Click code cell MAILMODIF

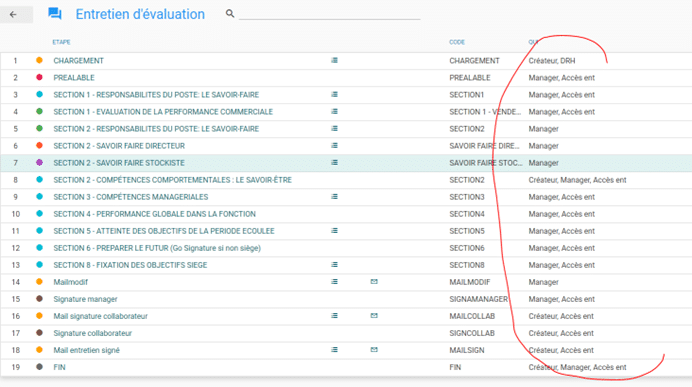tap(470, 282)
